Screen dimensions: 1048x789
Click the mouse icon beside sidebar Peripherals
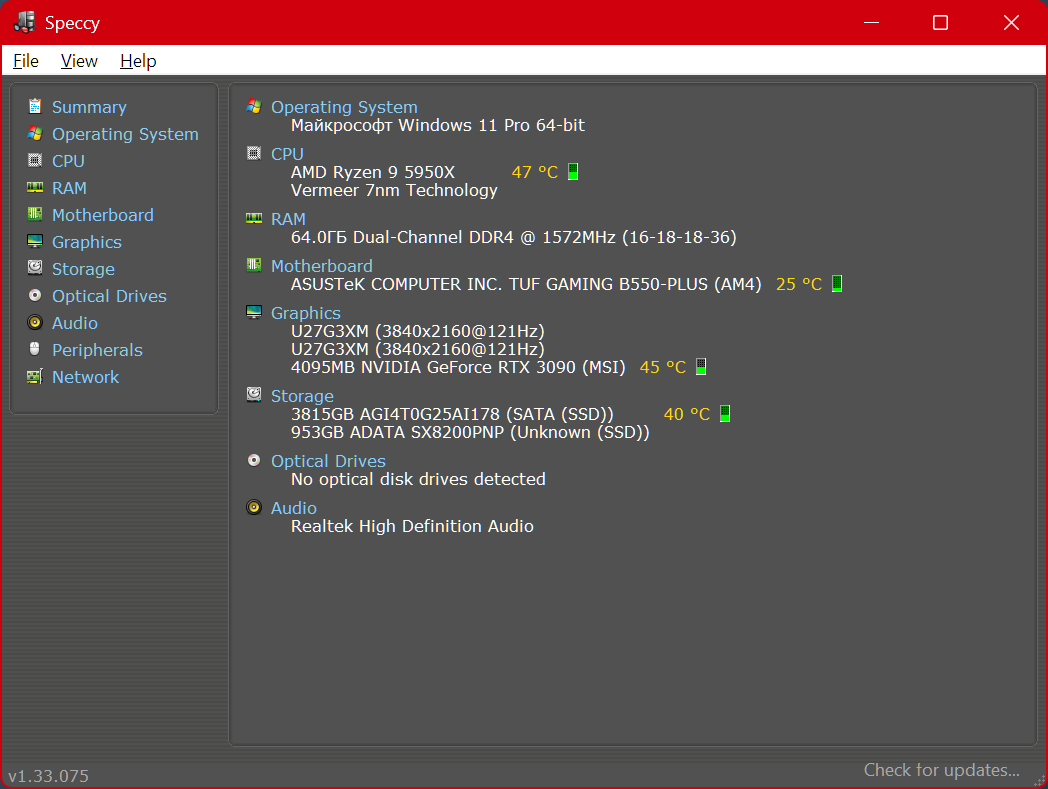35,349
